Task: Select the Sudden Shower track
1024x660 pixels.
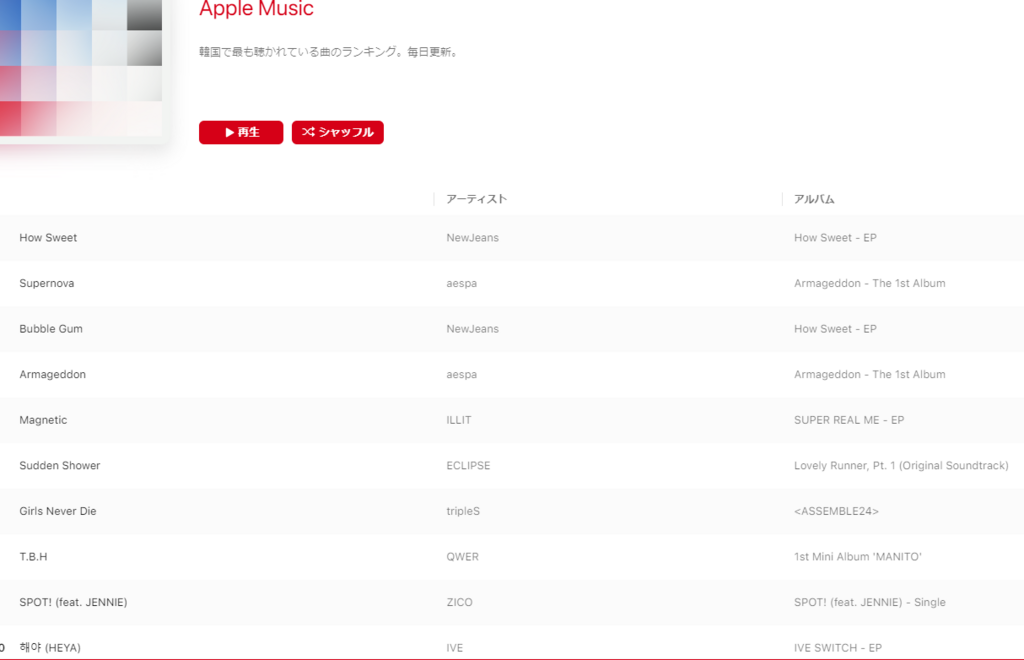Action: pyautogui.click(x=59, y=466)
